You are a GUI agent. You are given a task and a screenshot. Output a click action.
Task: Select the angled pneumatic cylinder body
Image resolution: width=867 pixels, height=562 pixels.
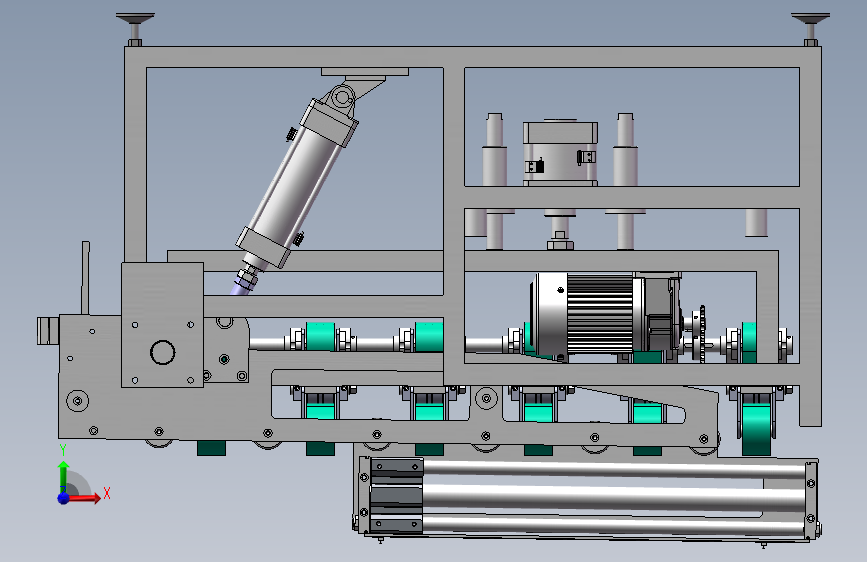click(x=296, y=183)
